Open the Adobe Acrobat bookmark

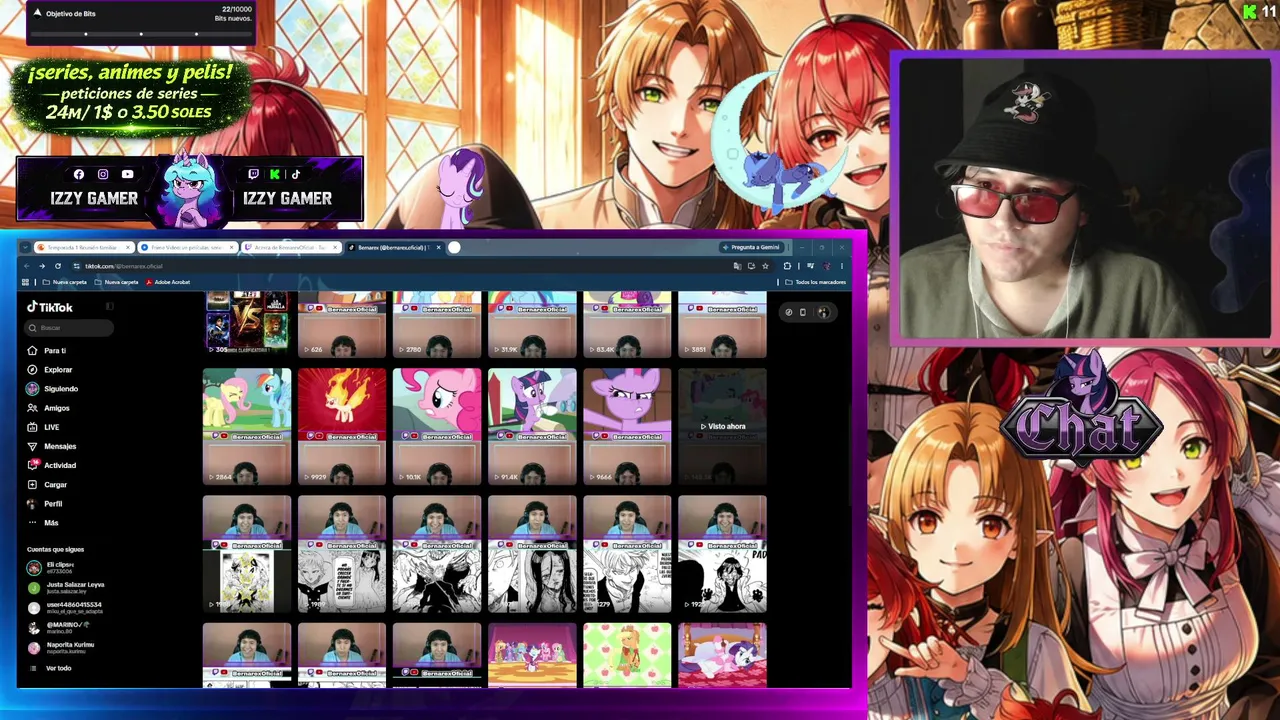(x=168, y=282)
